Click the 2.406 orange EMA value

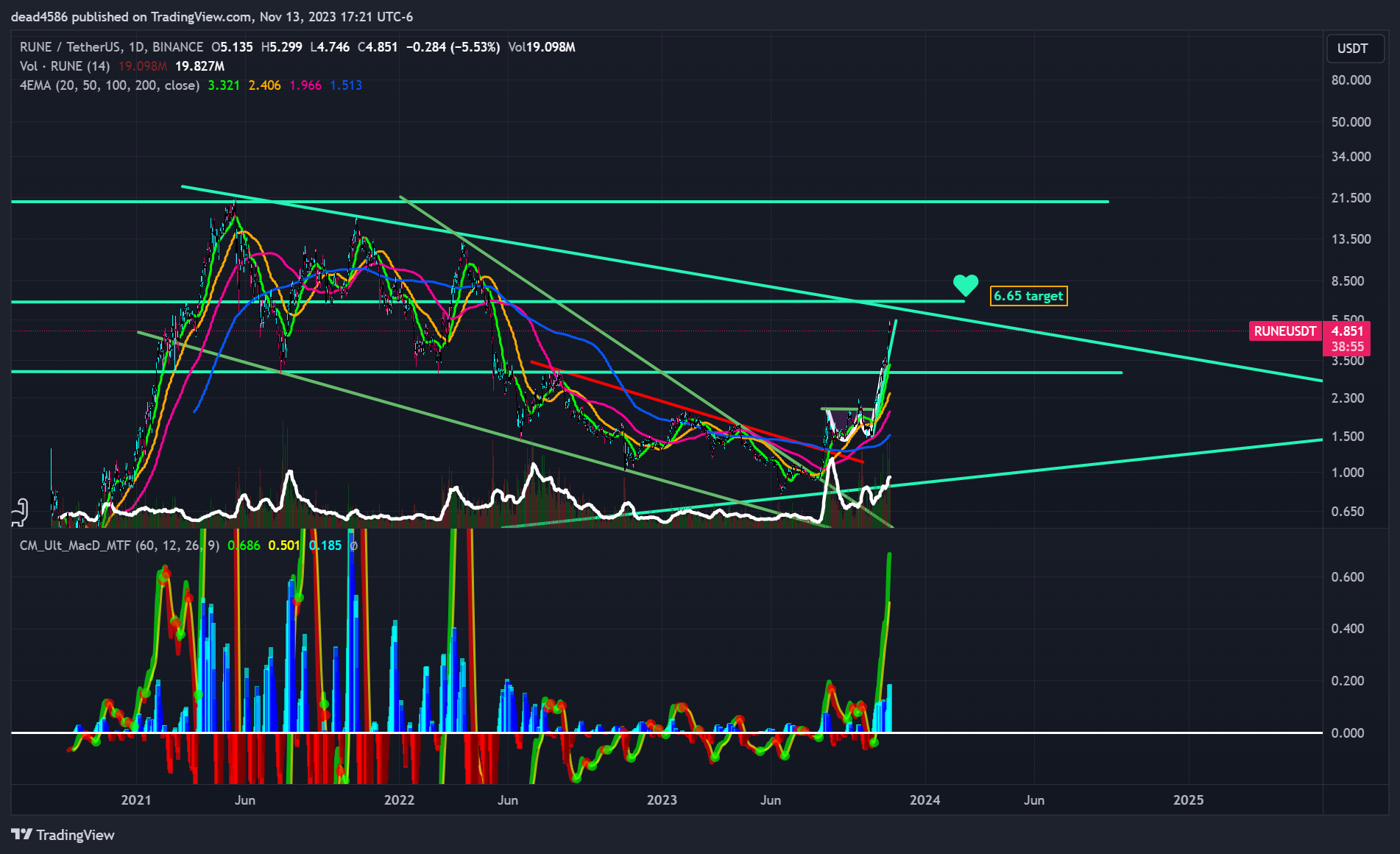click(264, 85)
